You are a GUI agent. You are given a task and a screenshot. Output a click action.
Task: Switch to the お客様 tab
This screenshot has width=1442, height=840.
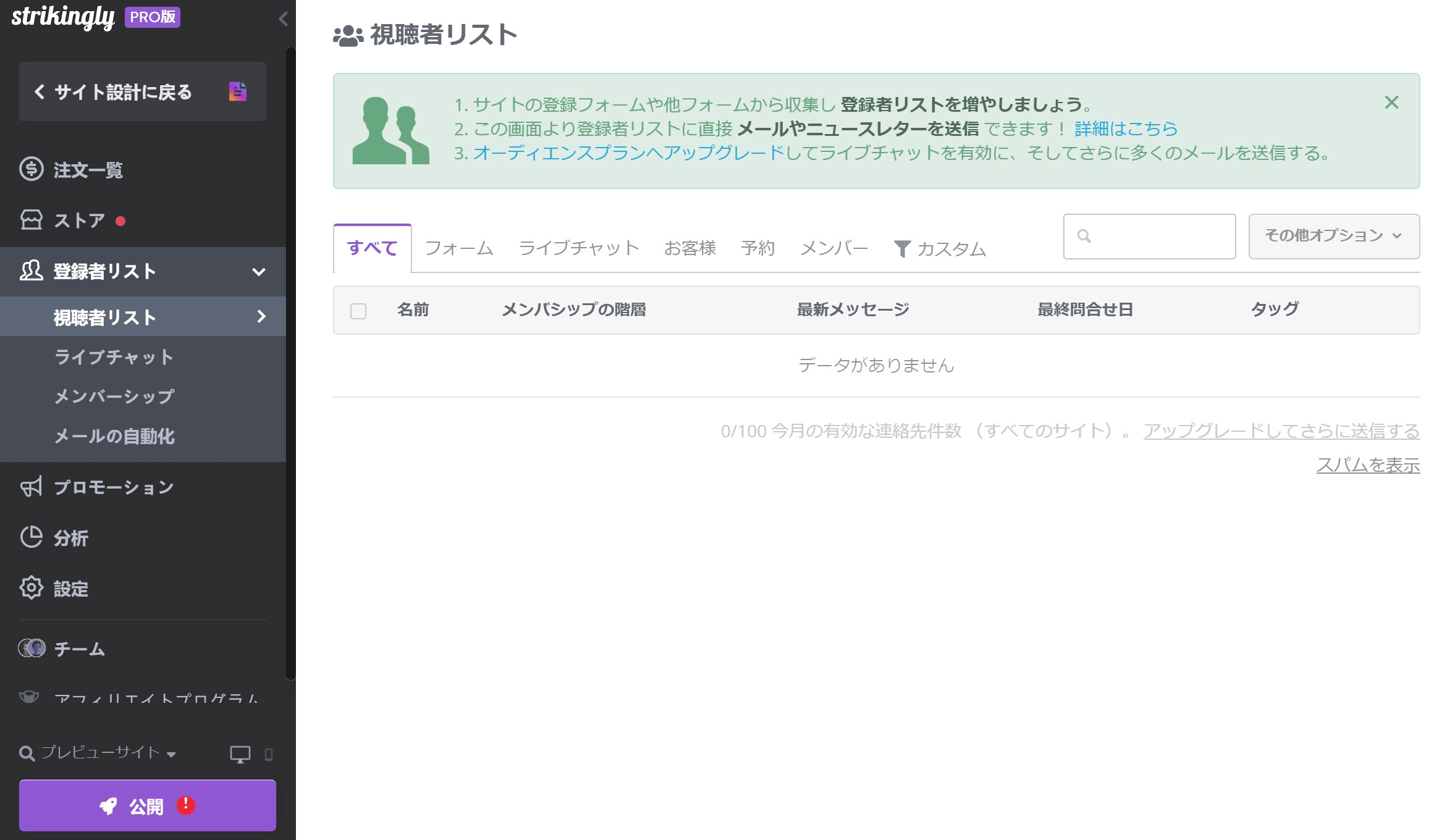click(x=690, y=248)
